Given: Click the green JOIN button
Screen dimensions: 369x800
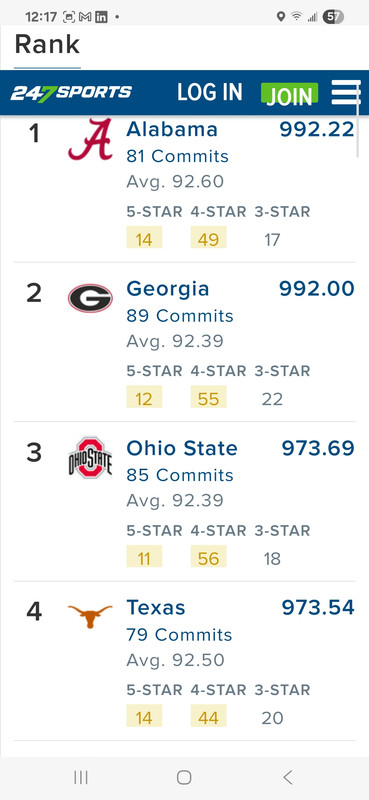Looking at the screenshot, I should [x=289, y=94].
